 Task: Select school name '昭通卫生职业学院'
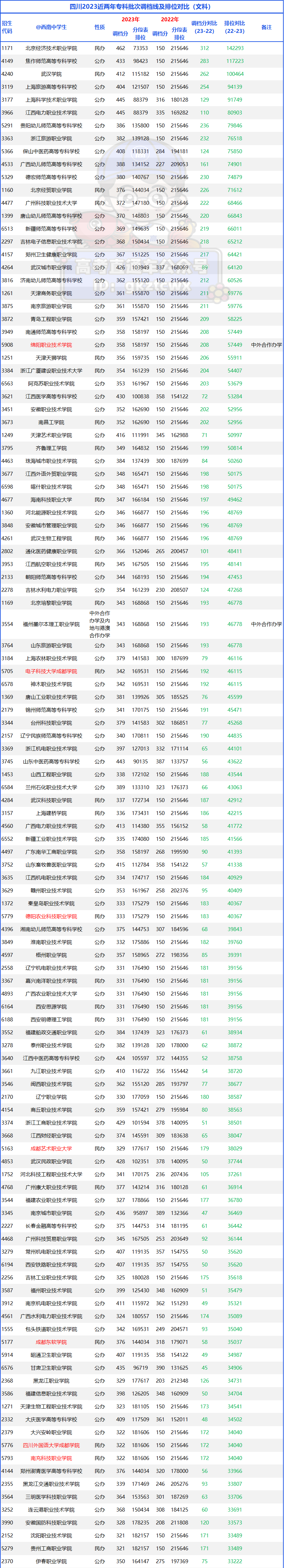[51, 1355]
